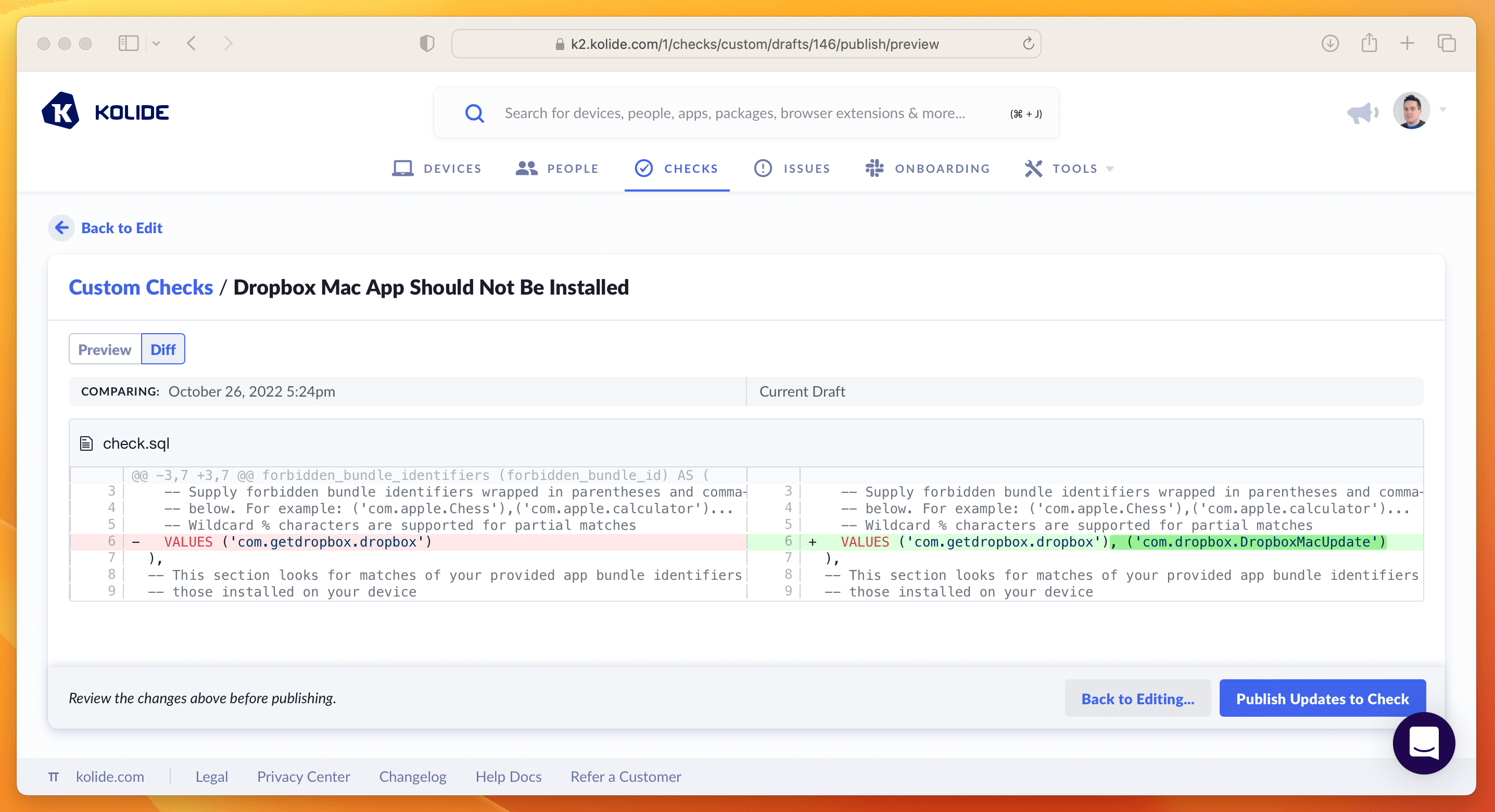Screen dimensions: 1495x812
Task: Select the Diff view toggle
Action: click(x=163, y=349)
